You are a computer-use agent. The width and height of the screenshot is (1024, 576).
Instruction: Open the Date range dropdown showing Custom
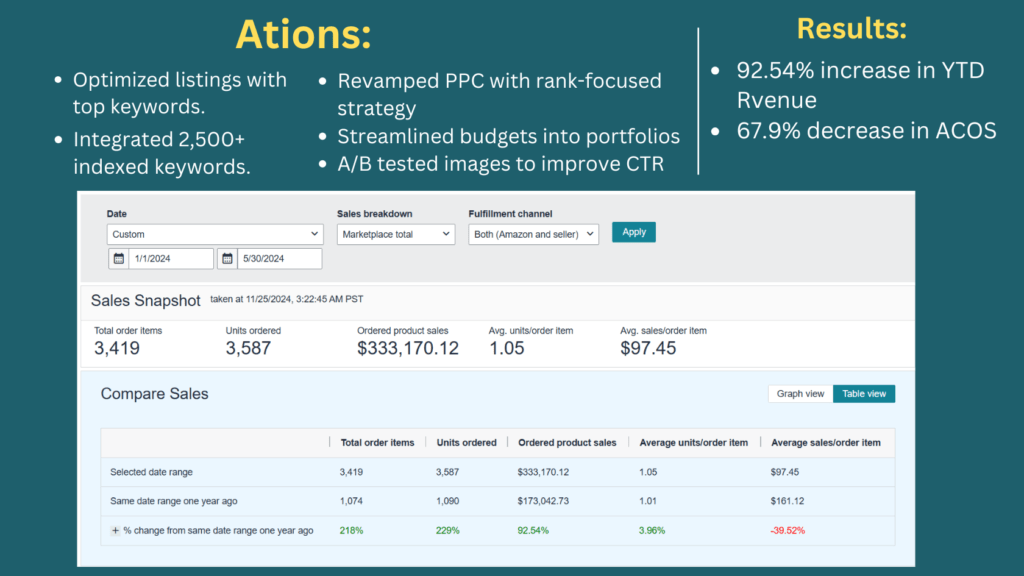[x=214, y=233]
